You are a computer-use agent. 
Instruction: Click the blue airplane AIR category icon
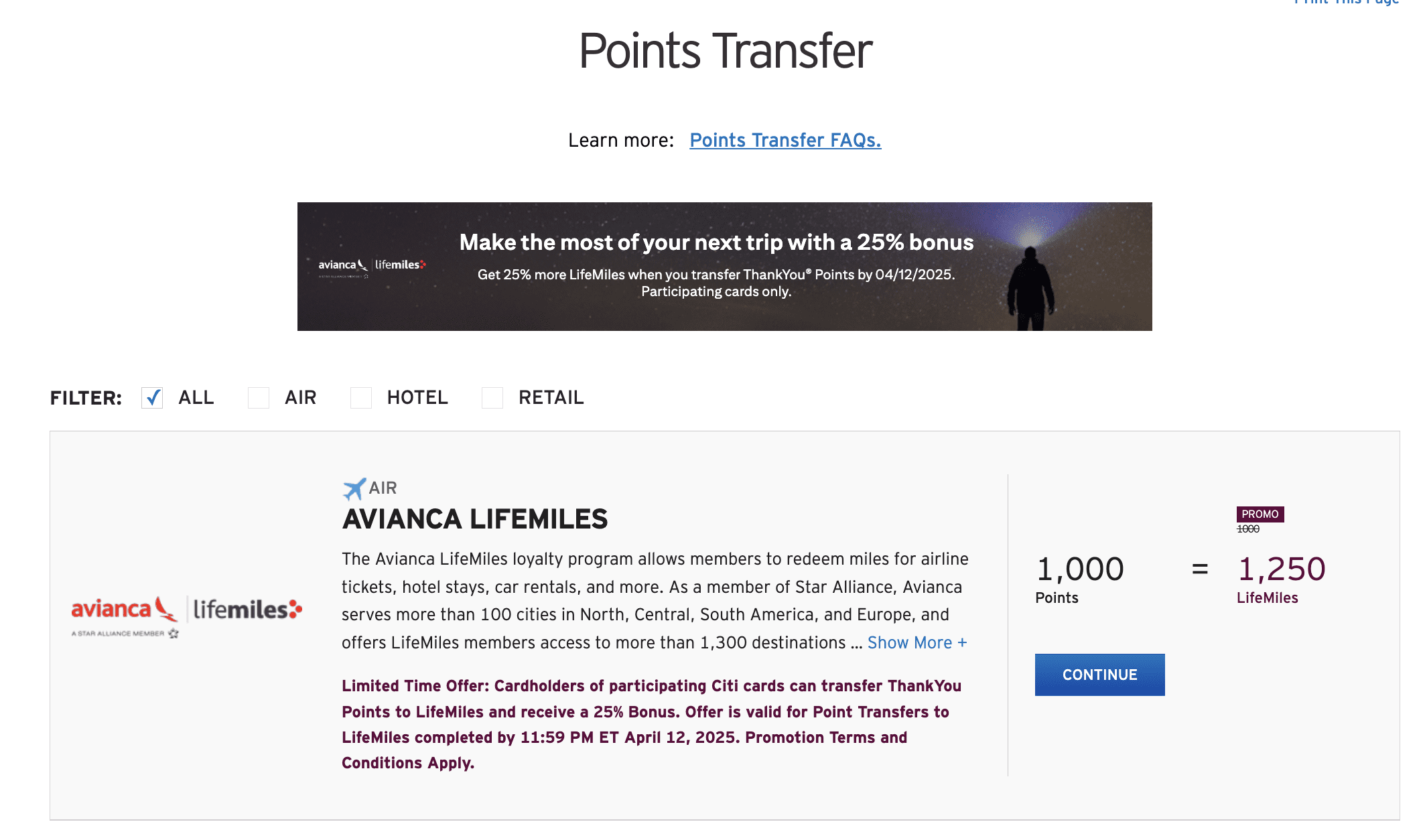[x=354, y=488]
